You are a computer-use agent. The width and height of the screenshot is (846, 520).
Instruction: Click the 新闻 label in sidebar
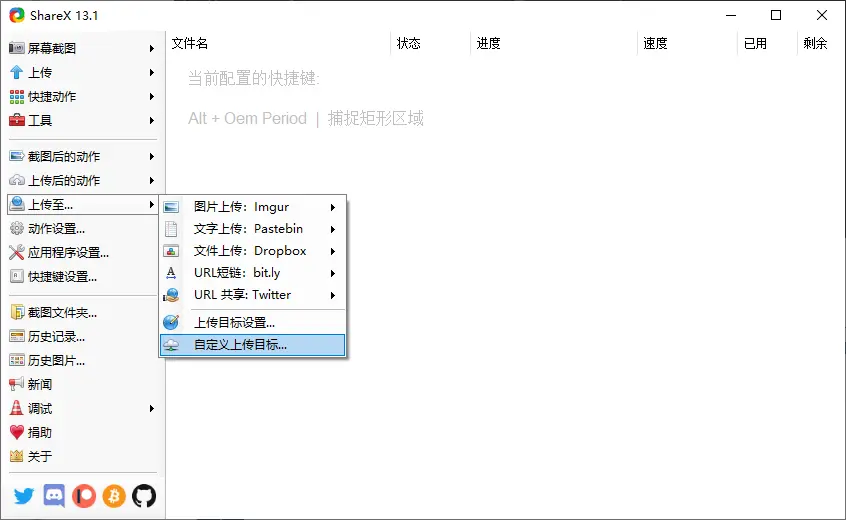pyautogui.click(x=40, y=385)
